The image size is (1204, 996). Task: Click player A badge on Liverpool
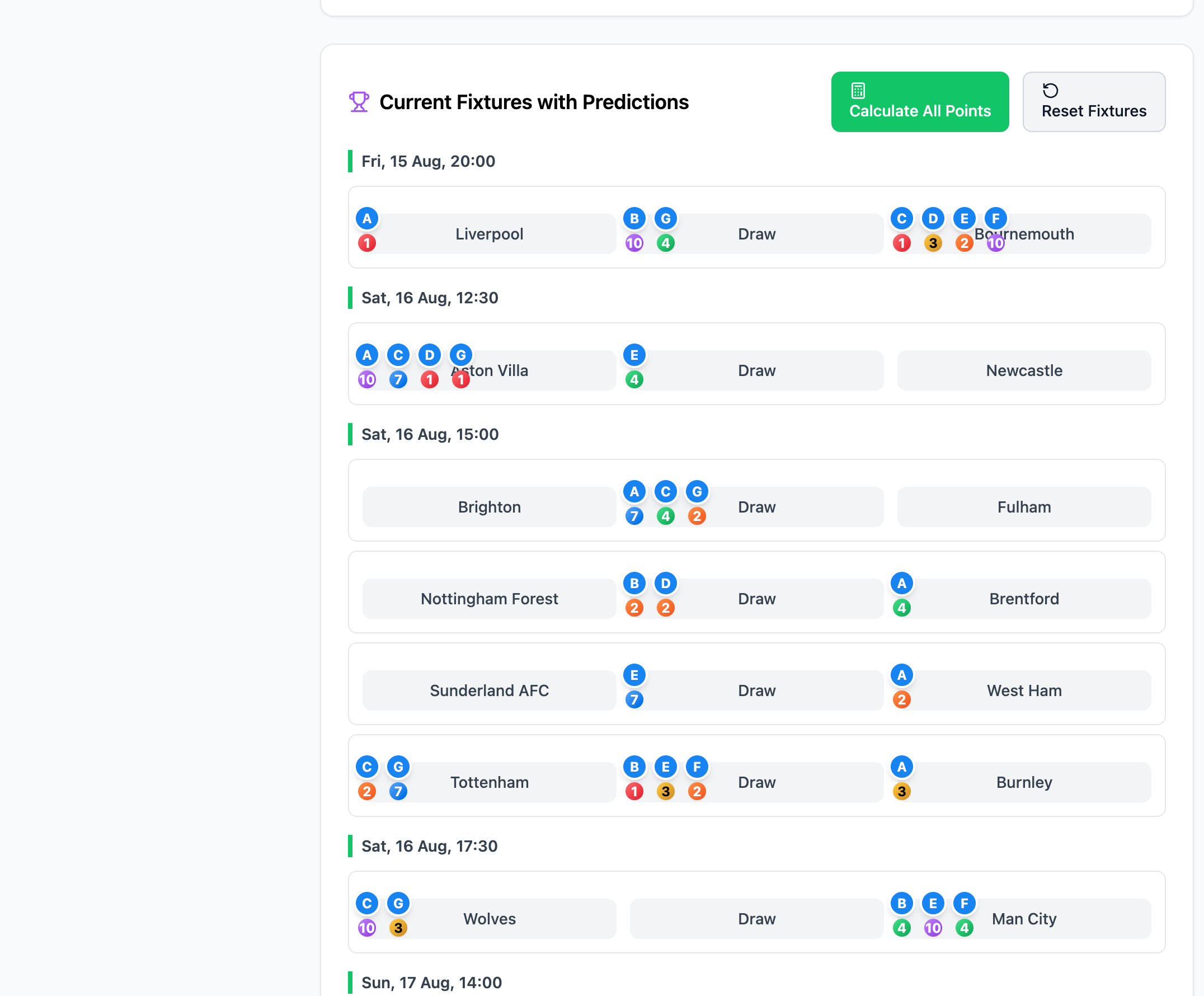coord(367,218)
